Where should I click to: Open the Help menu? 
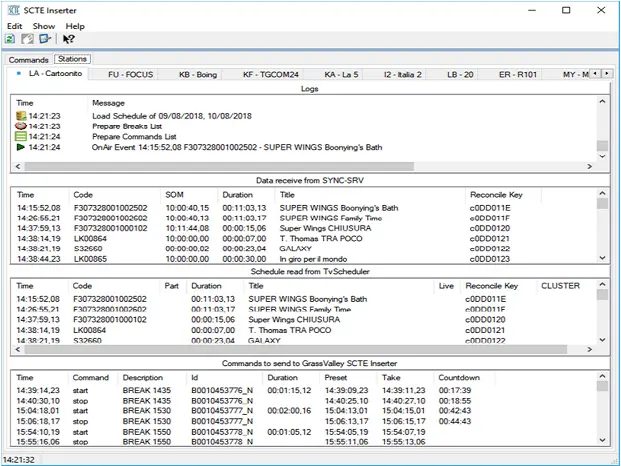pyautogui.click(x=75, y=25)
